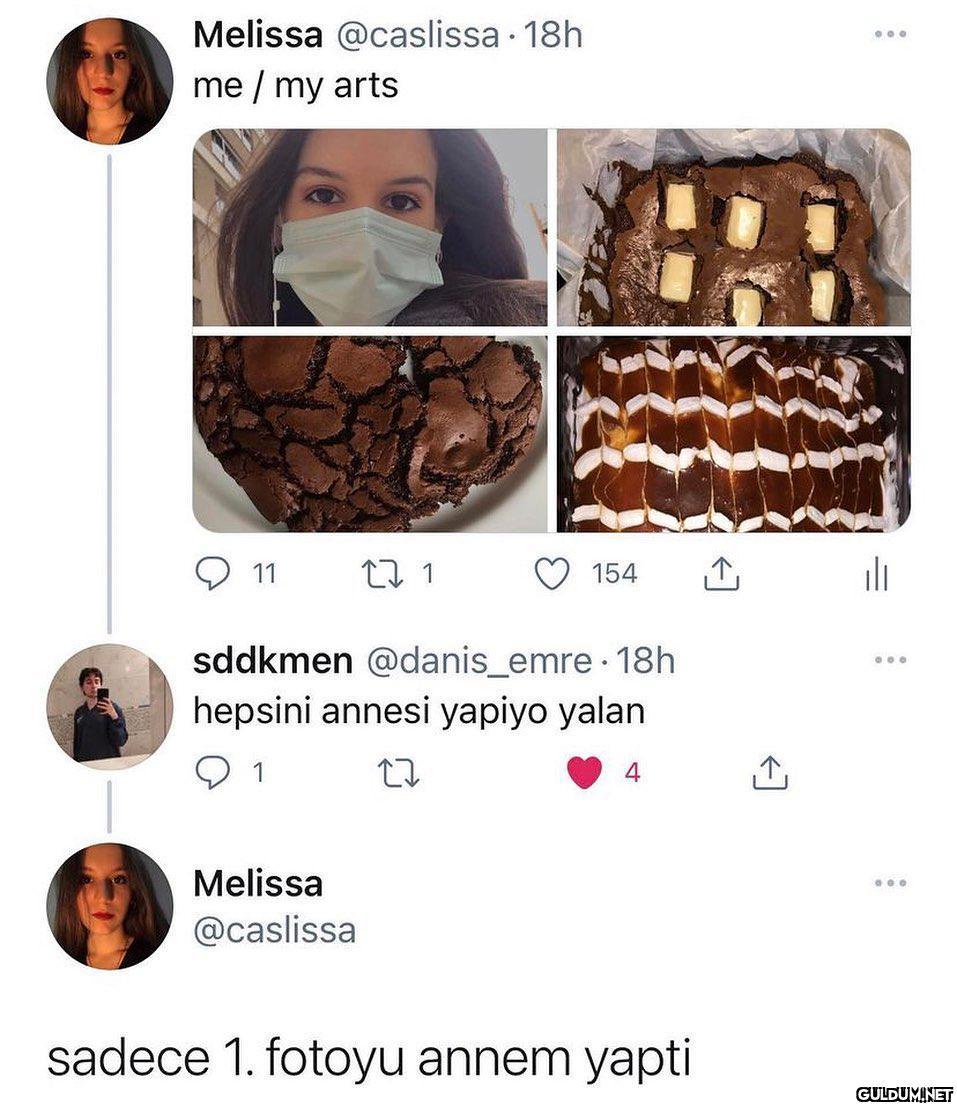Like Melissa's tweet with 154 likes
The width and height of the screenshot is (957, 1106).
[x=553, y=574]
